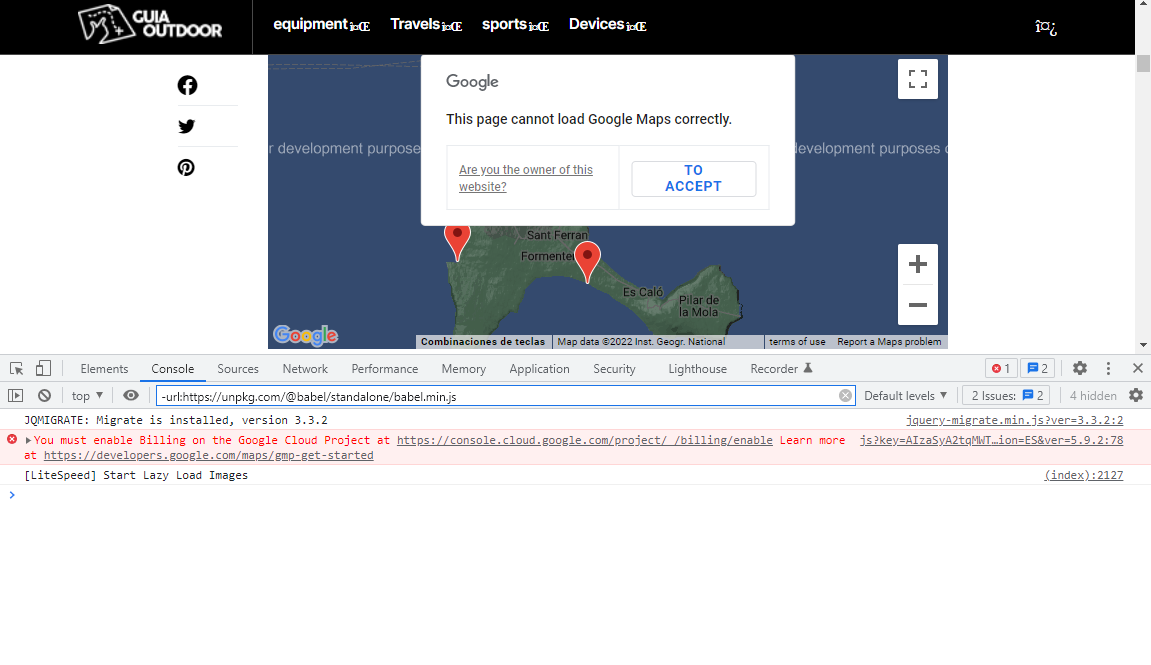Open the gmp-get-started developers link
Viewport: 1151px width, 665px height.
coord(208,455)
